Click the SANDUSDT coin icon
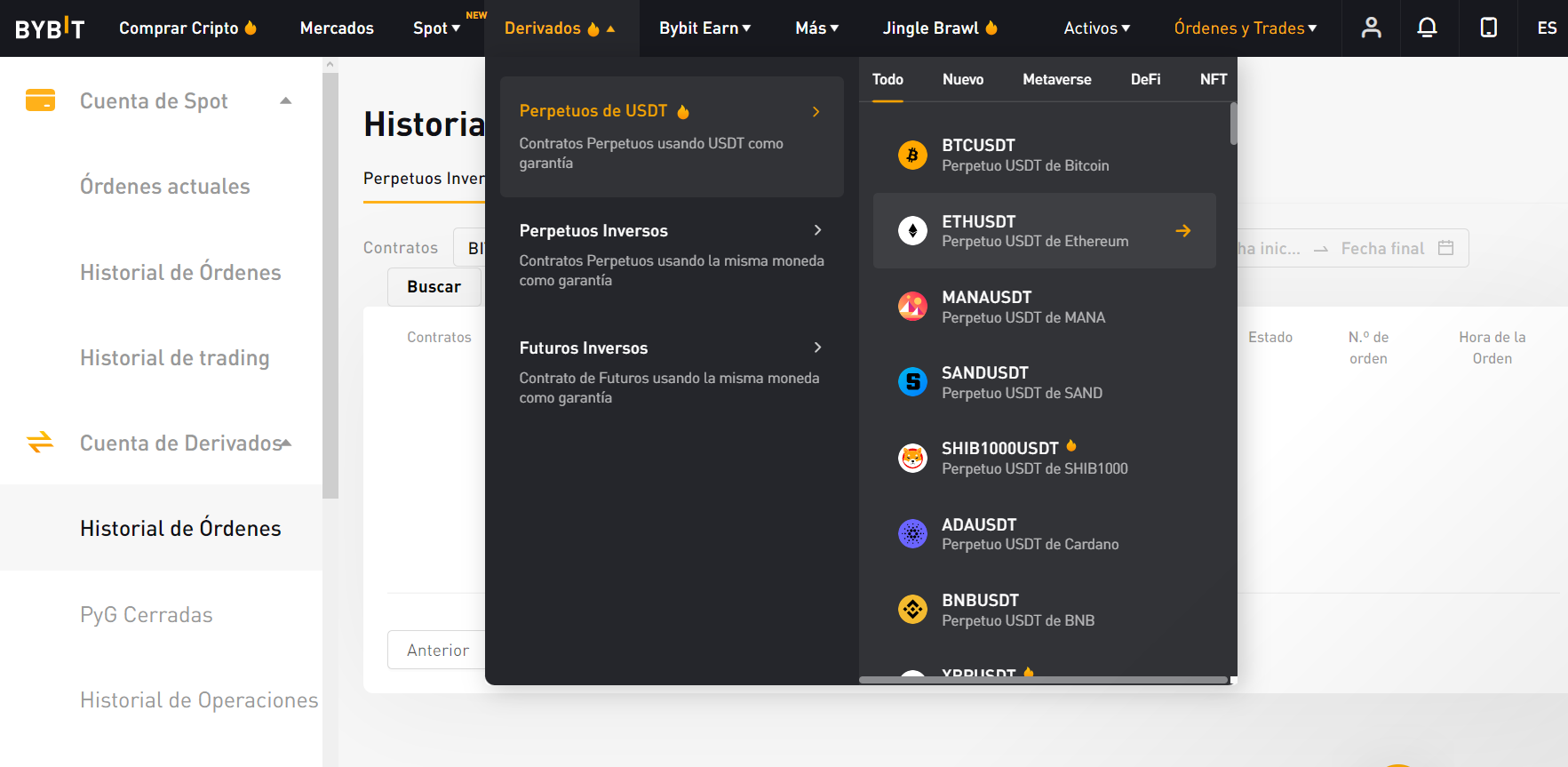The width and height of the screenshot is (1568, 767). point(912,382)
